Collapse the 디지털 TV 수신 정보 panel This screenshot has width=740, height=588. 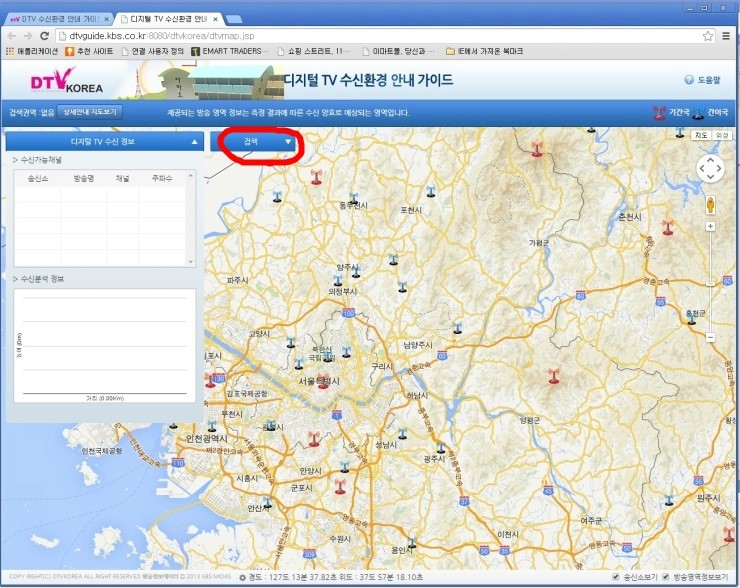point(194,142)
